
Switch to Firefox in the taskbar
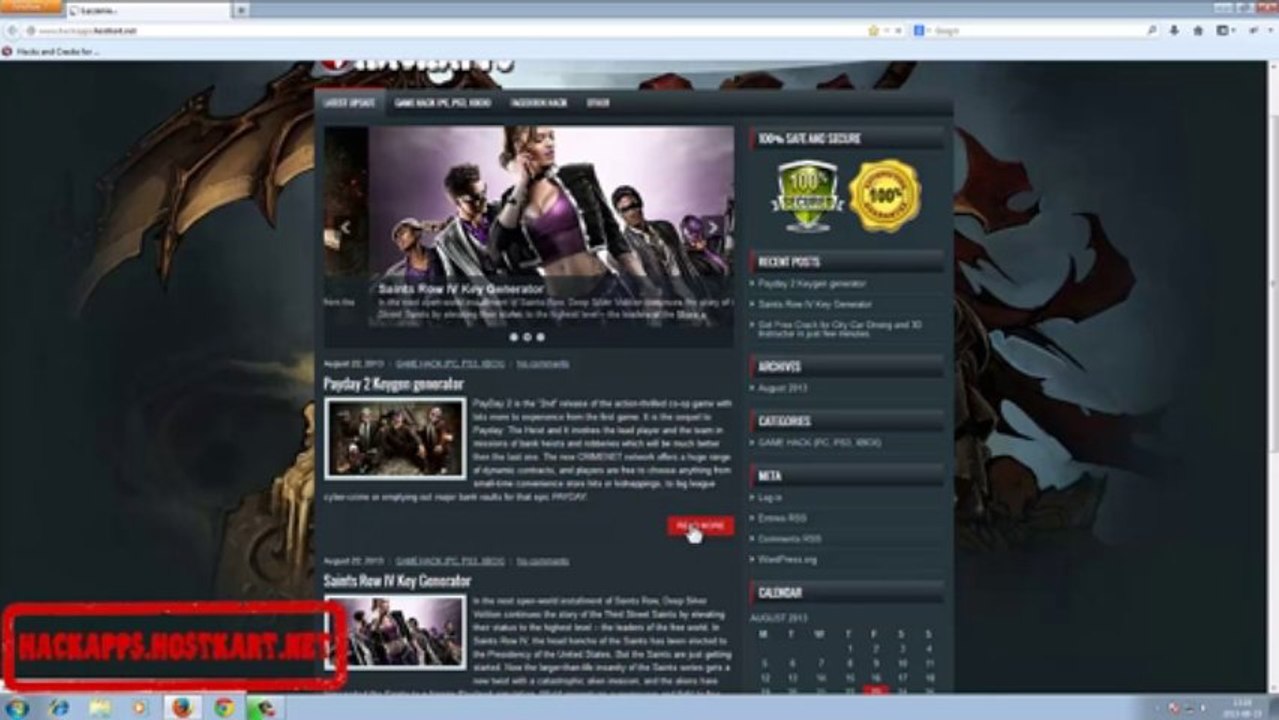(x=182, y=708)
